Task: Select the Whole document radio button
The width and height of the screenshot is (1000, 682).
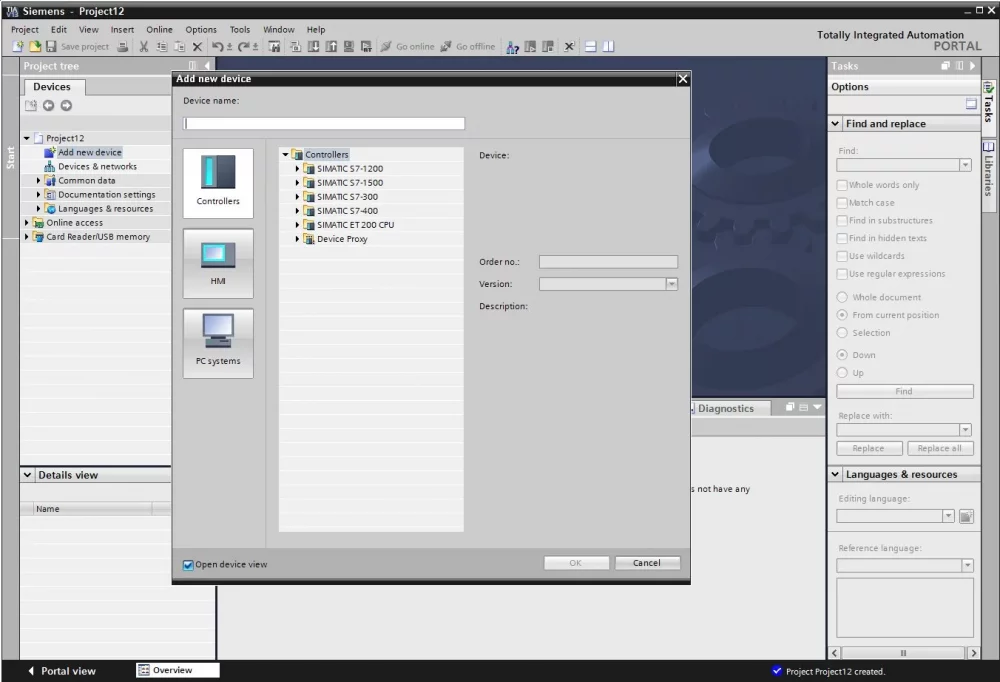Action: (x=842, y=297)
